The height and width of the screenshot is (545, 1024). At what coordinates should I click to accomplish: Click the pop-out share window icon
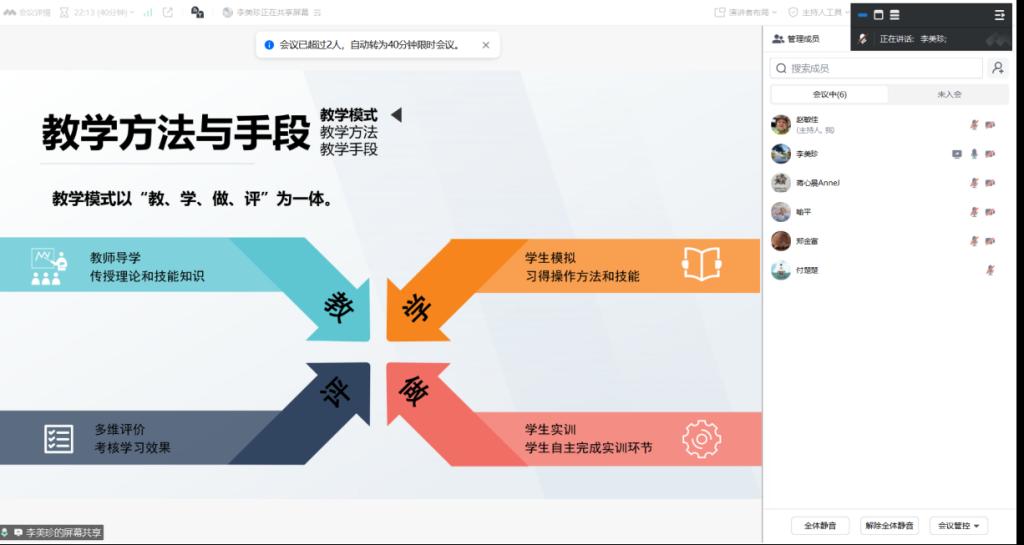(x=168, y=12)
